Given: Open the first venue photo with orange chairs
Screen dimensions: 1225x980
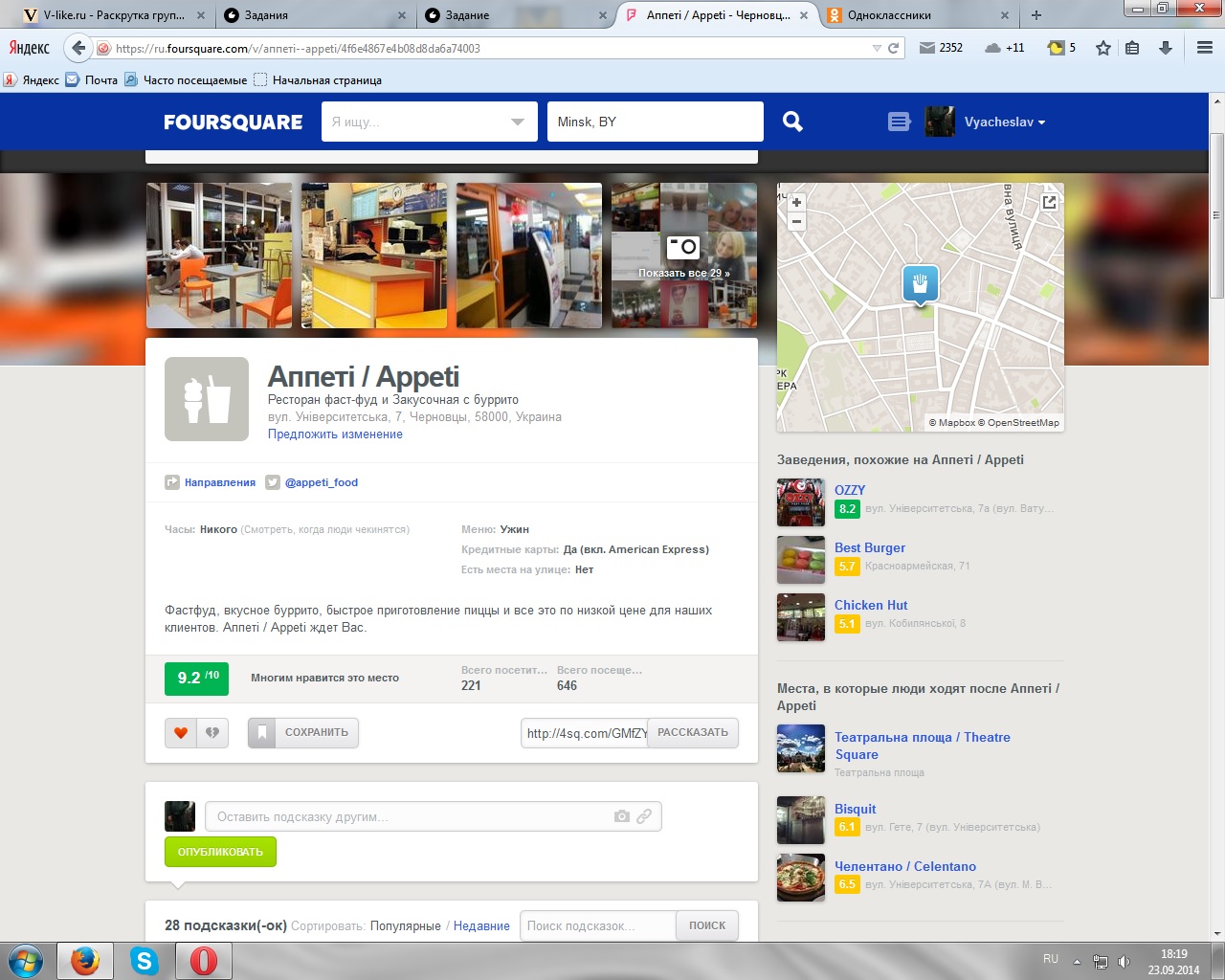Looking at the screenshot, I should [x=219, y=256].
